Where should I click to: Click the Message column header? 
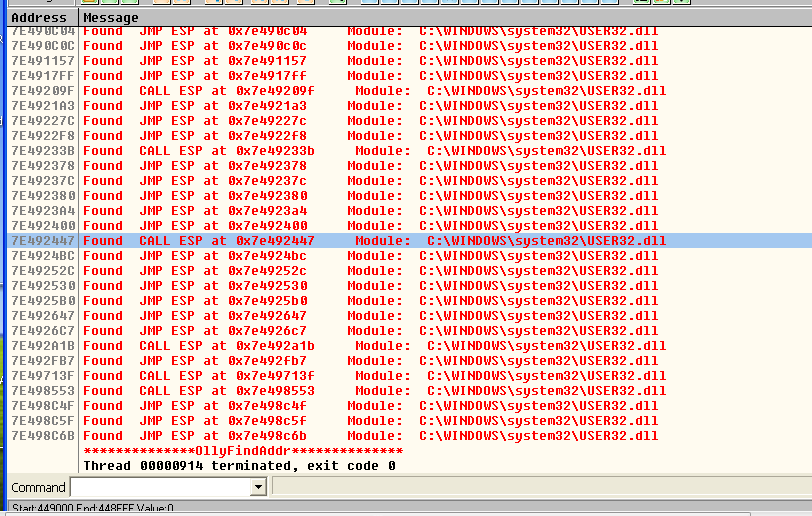[110, 17]
